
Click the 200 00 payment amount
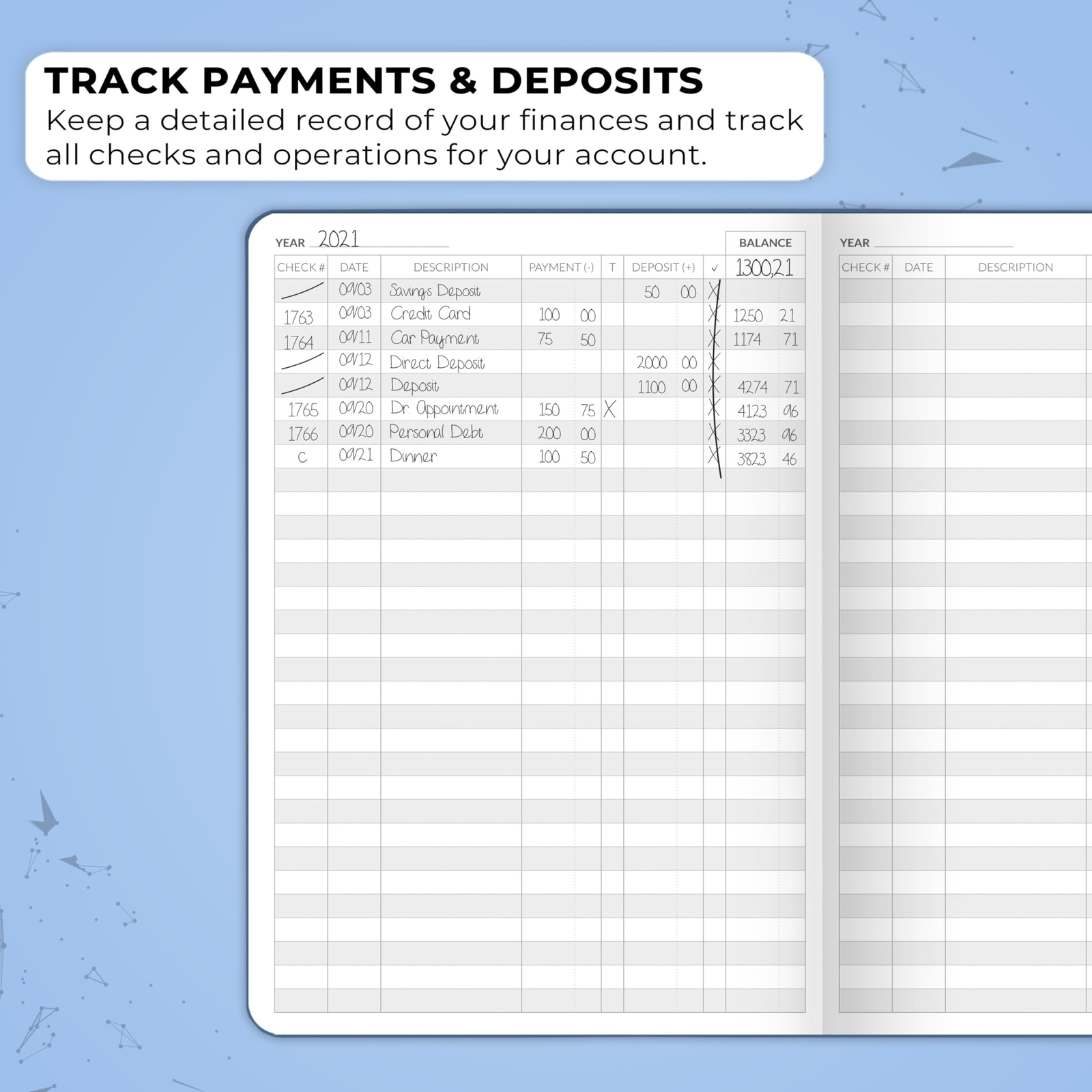point(566,433)
